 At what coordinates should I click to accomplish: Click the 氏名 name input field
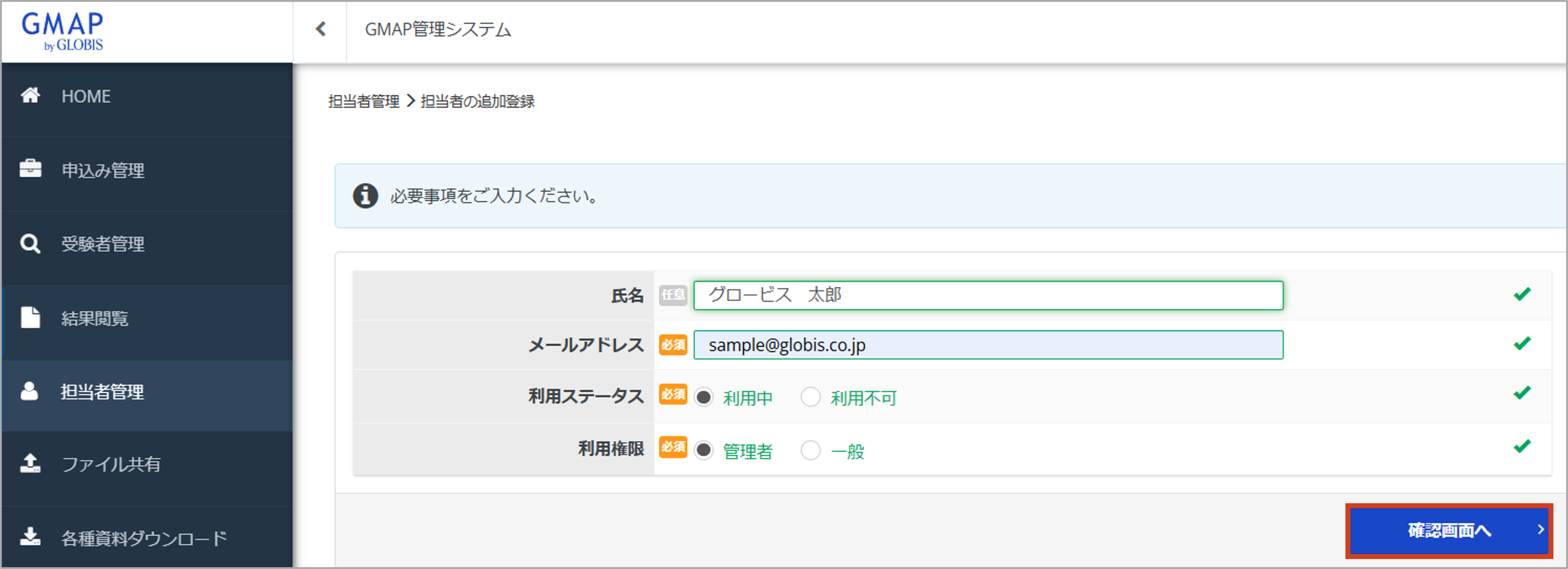coord(988,295)
